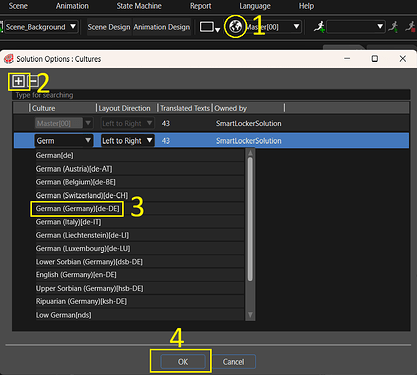This screenshot has height=375, width=417.
Task: Open the Scene menu
Action: [x=18, y=6]
